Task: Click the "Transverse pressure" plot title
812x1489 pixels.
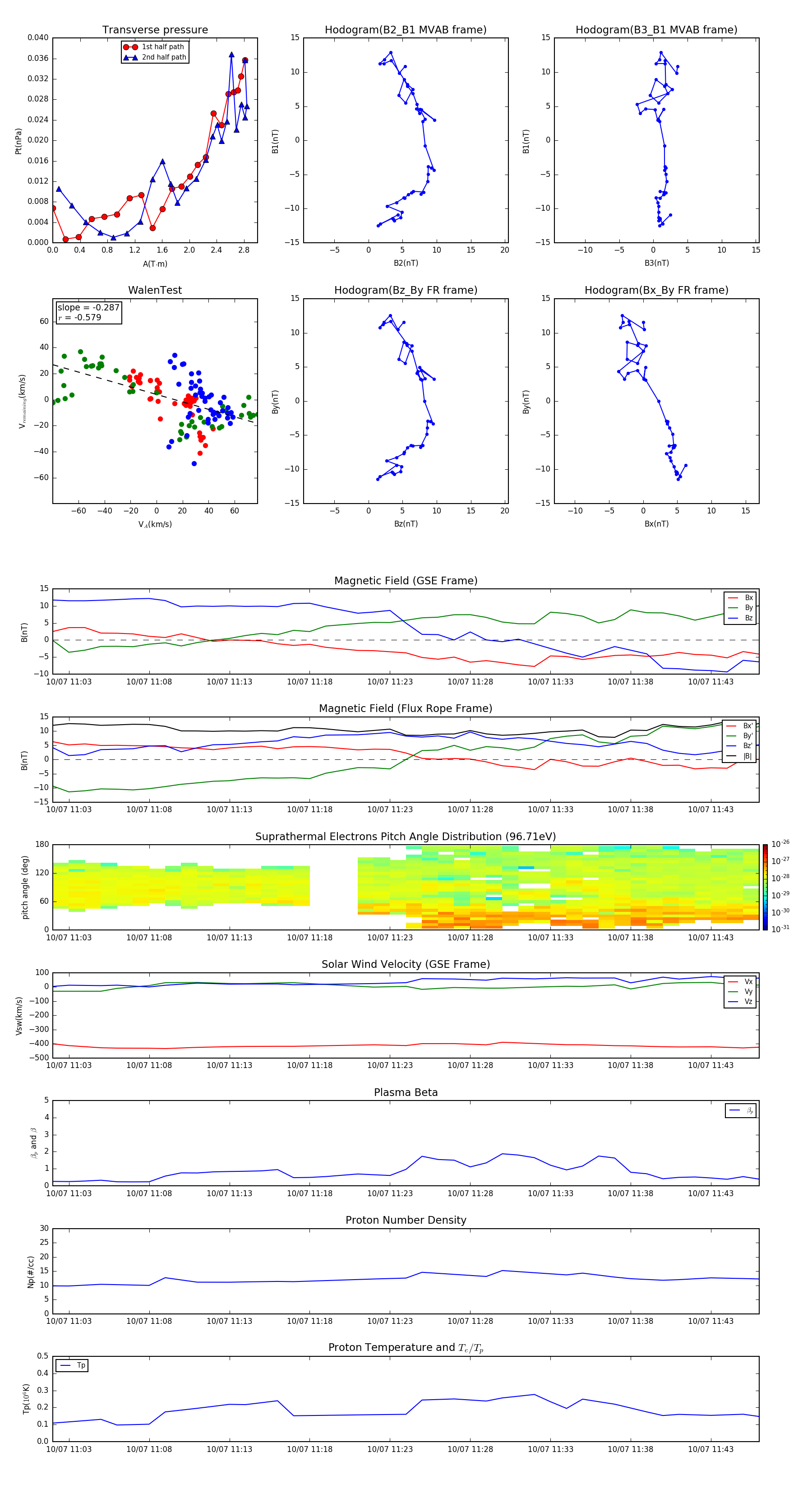Action: pyautogui.click(x=155, y=30)
